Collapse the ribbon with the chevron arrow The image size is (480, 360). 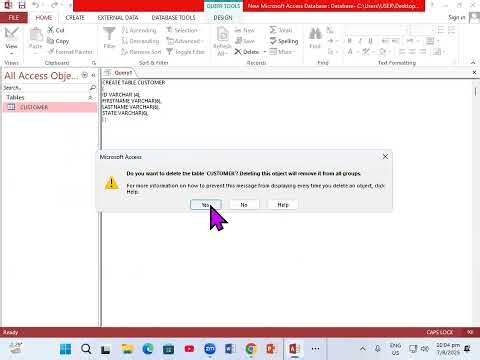pyautogui.click(x=473, y=63)
